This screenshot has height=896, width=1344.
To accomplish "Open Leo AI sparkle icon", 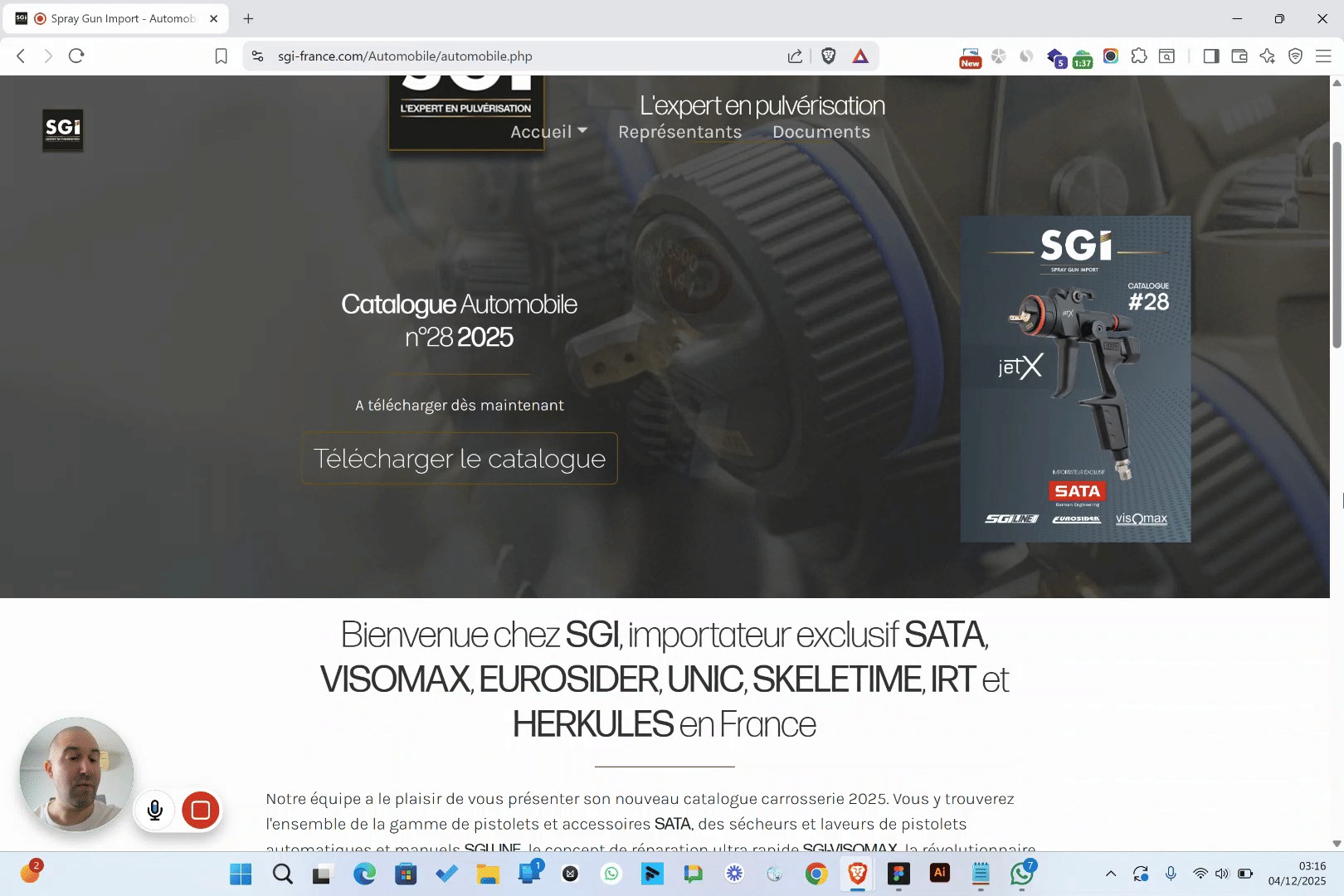I will click(x=1267, y=56).
